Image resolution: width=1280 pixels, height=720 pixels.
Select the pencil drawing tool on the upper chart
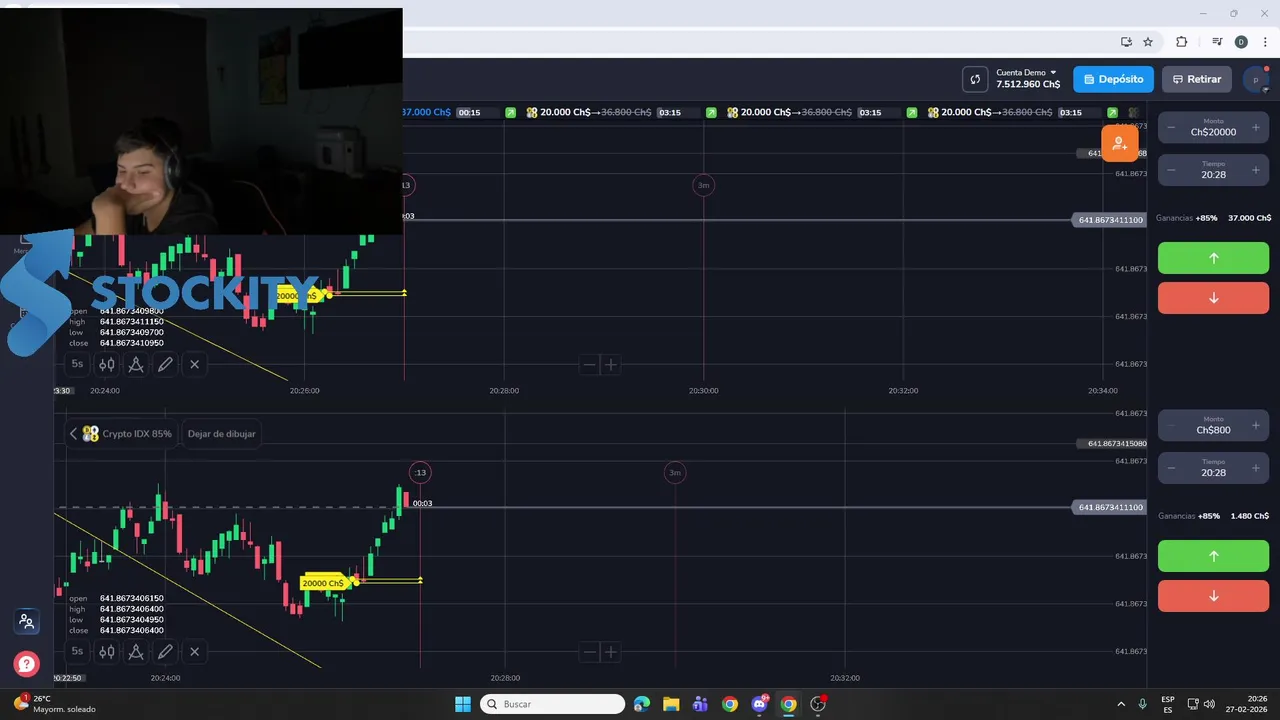[x=165, y=364]
